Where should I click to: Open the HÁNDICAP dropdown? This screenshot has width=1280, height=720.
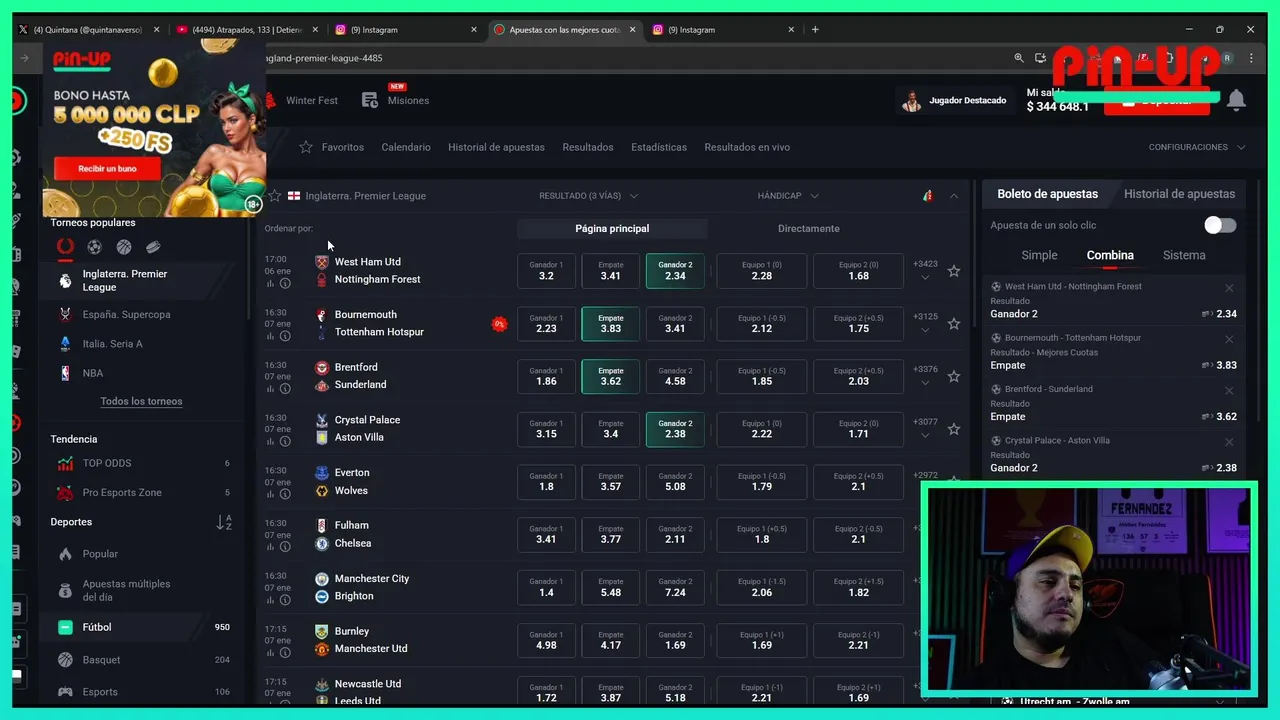[788, 196]
